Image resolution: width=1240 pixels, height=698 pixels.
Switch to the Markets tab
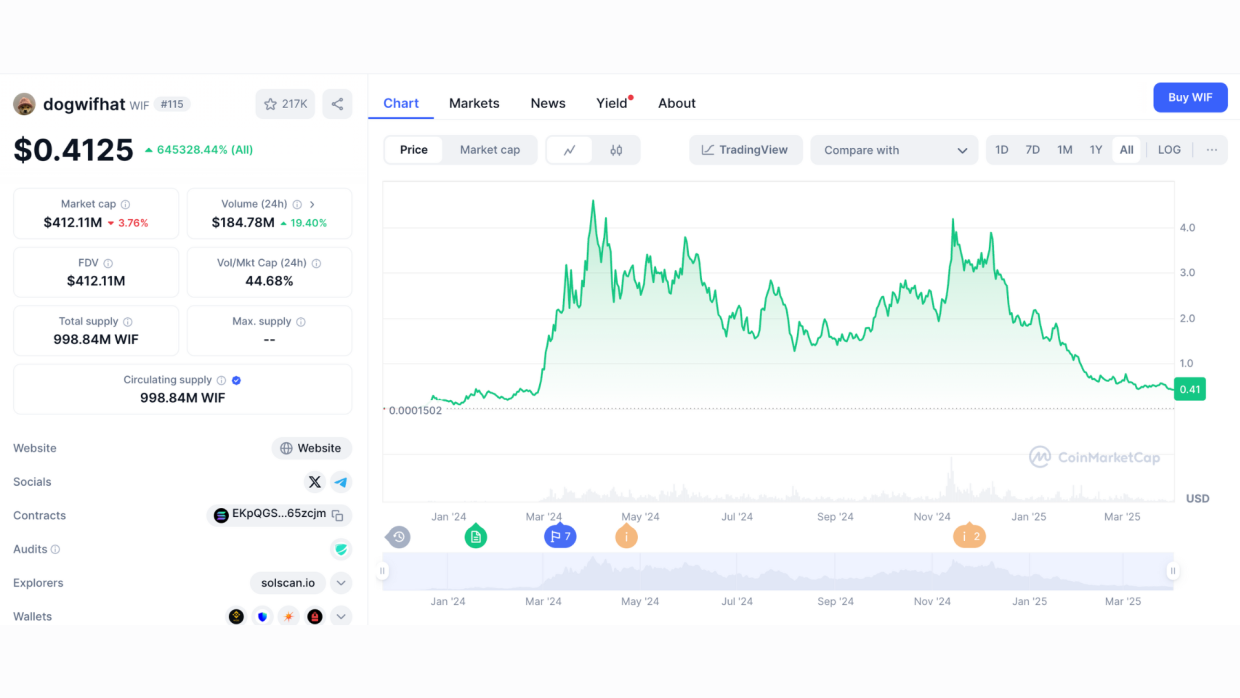click(474, 103)
